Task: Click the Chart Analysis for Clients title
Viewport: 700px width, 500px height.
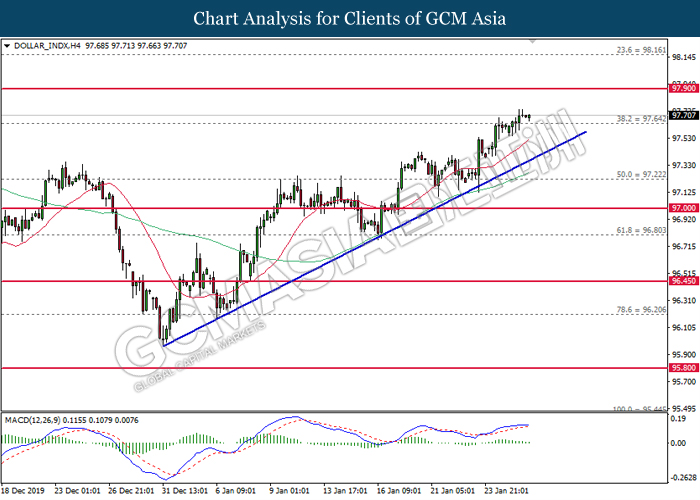Action: pos(350,18)
